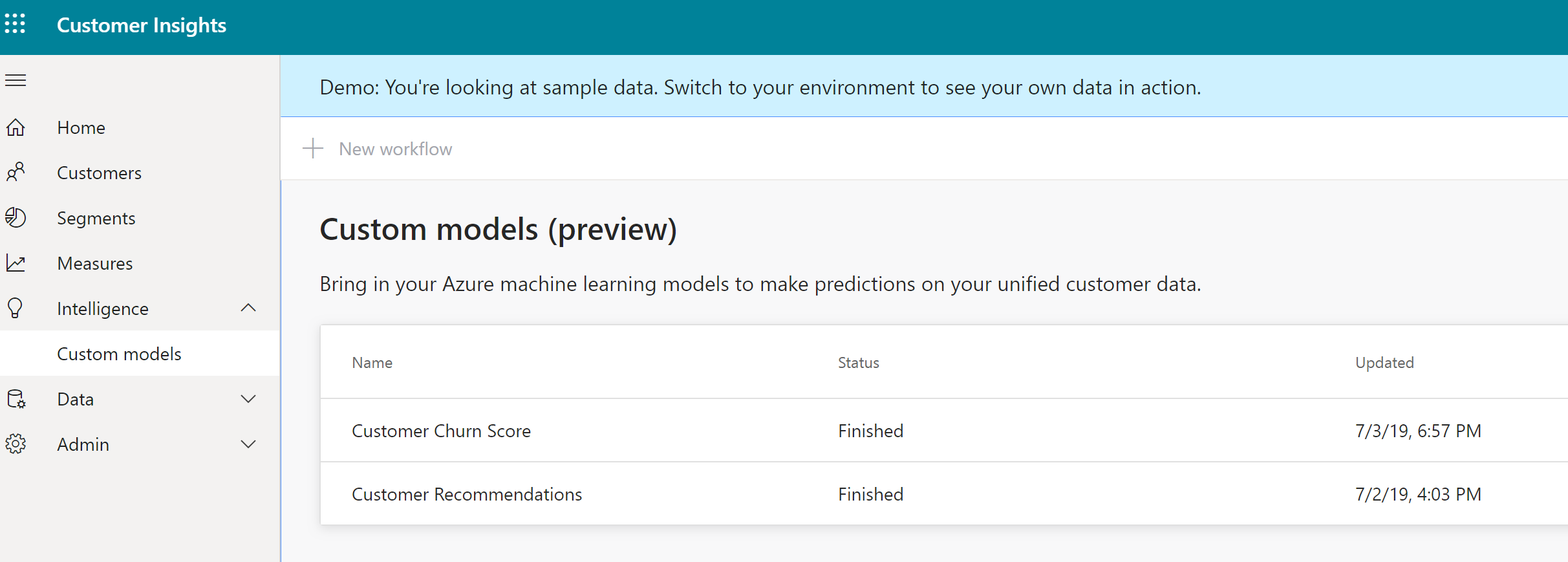
Task: Select Admin menu label
Action: [x=83, y=444]
